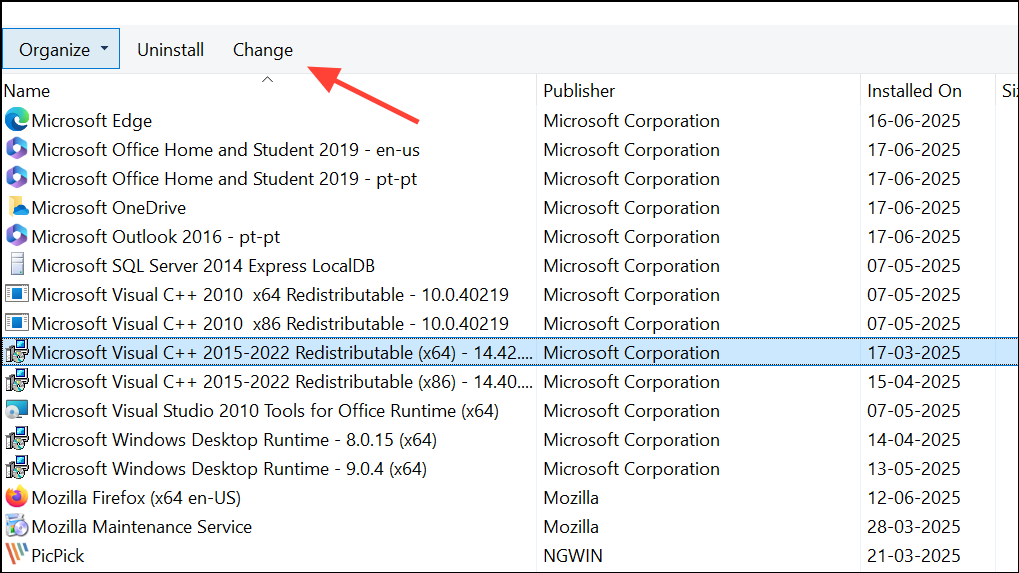Click the Visual C++ 2015-2022 (x64) icon
The height and width of the screenshot is (573, 1019).
(x=17, y=352)
